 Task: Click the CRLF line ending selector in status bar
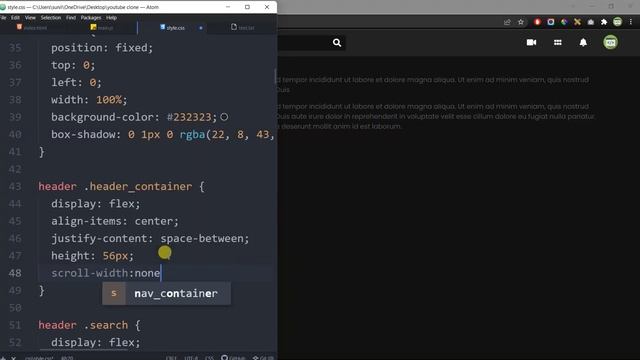point(171,358)
